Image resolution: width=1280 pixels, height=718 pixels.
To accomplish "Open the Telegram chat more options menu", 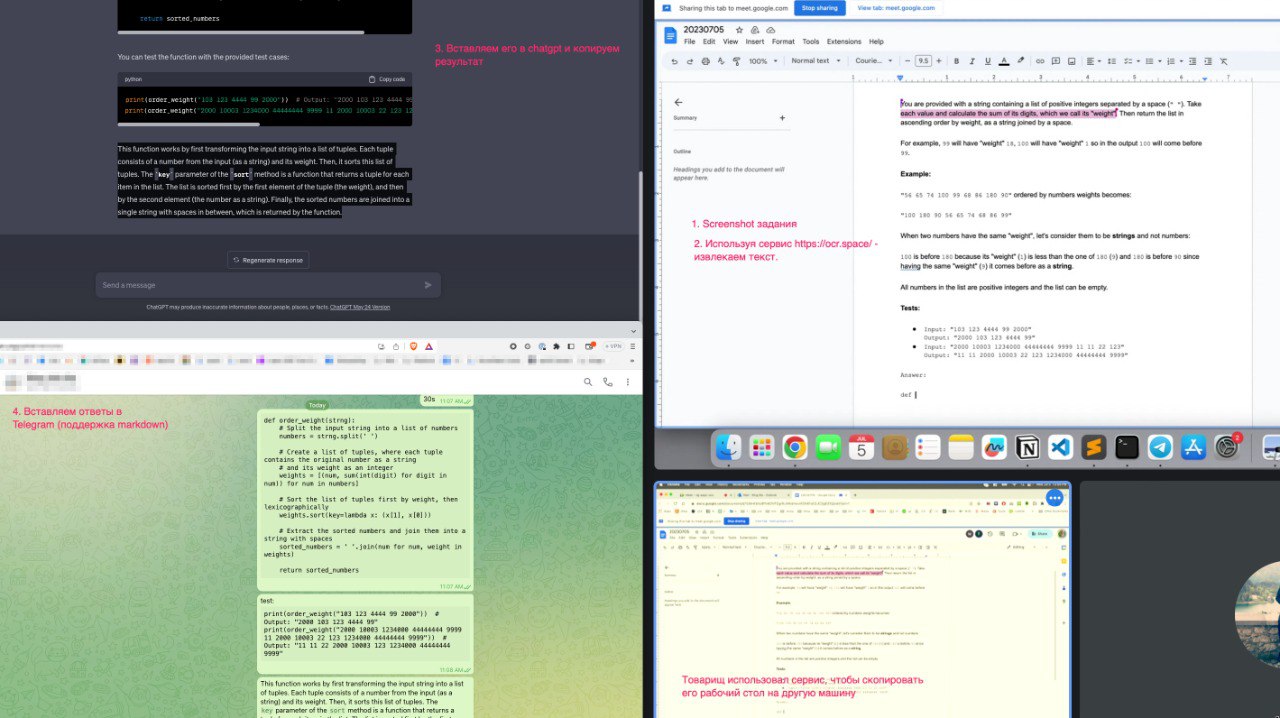I will 628,382.
